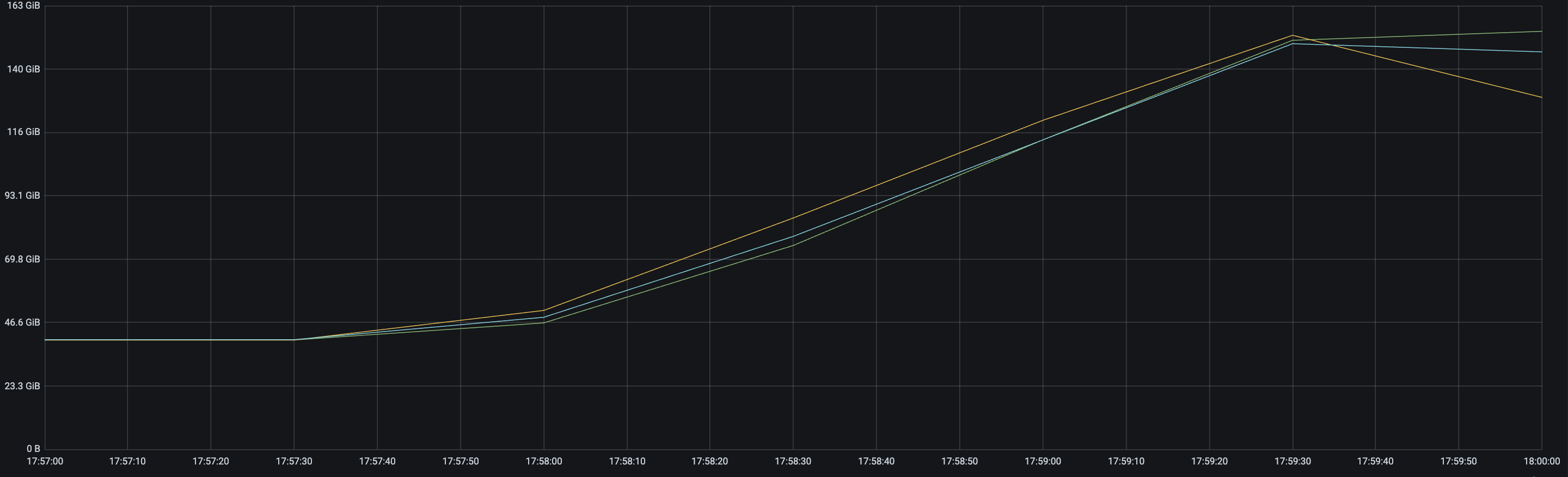Click the 163 GiB y-axis label

coord(24,5)
